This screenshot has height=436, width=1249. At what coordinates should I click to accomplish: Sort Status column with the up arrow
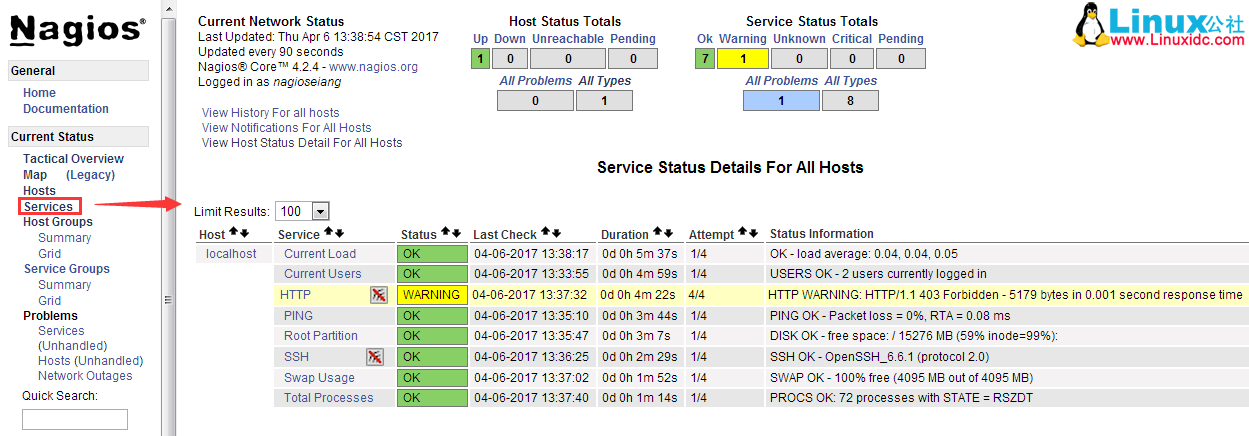[446, 235]
